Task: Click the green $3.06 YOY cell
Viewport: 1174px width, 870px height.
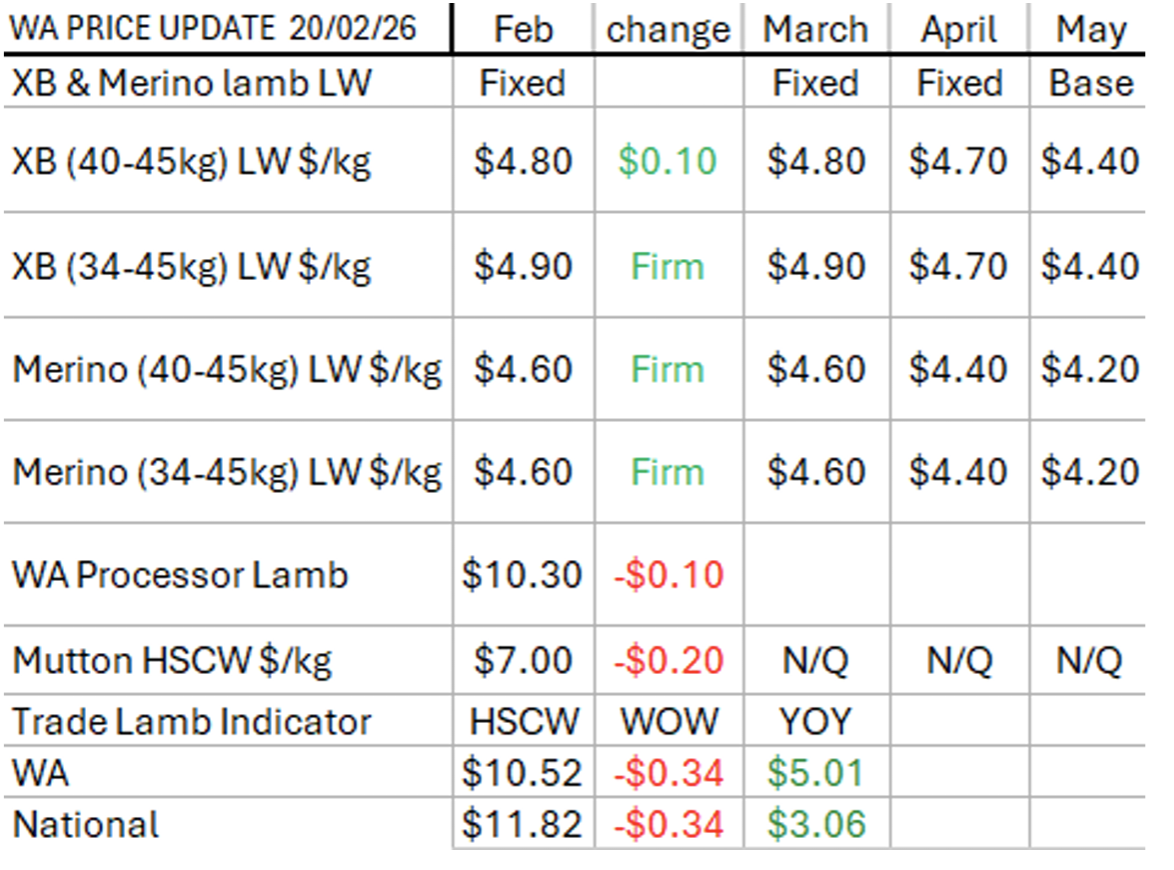Action: coord(816,824)
